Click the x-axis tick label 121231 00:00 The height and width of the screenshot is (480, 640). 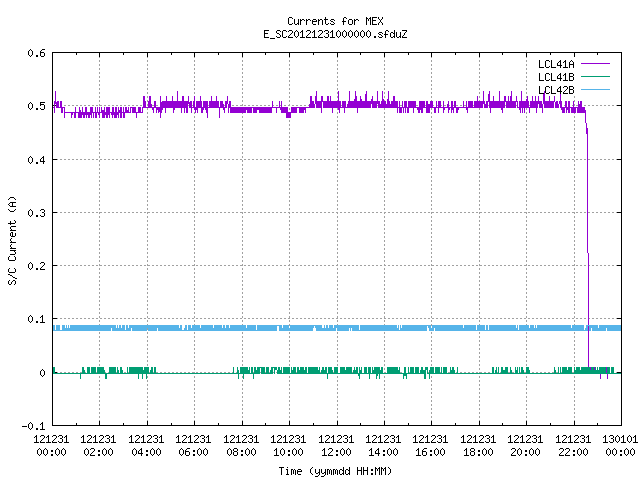pos(51,445)
